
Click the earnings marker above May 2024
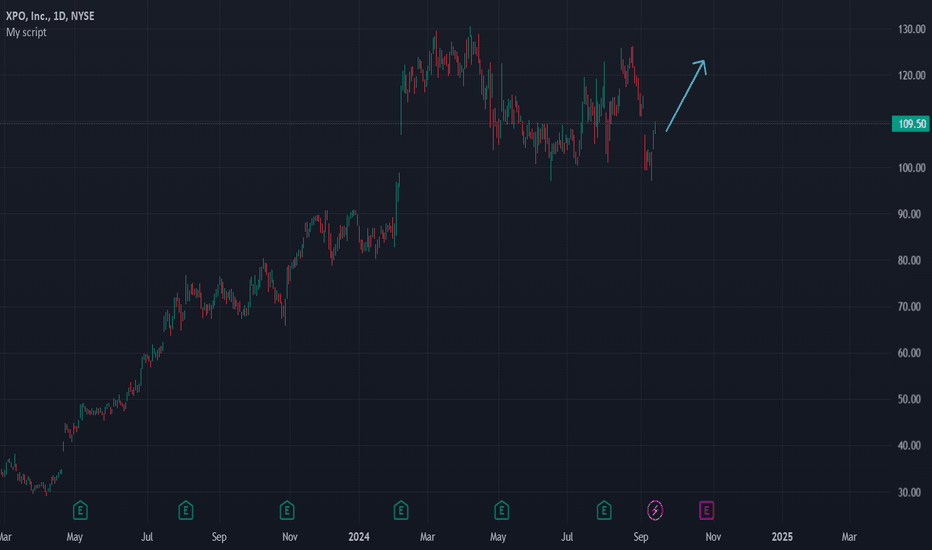coord(501,510)
